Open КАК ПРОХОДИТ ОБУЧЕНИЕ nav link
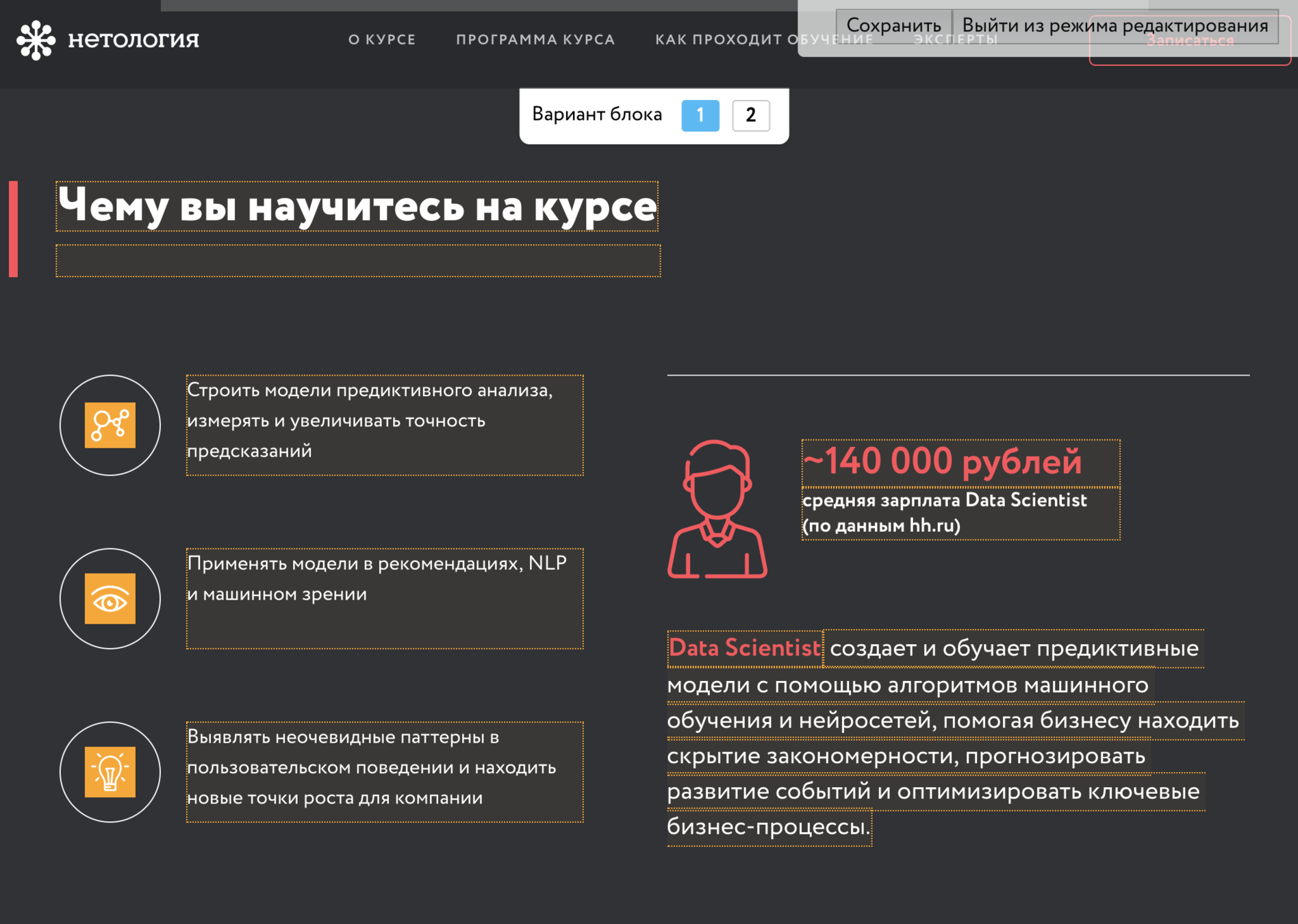This screenshot has height=924, width=1298. [x=726, y=40]
